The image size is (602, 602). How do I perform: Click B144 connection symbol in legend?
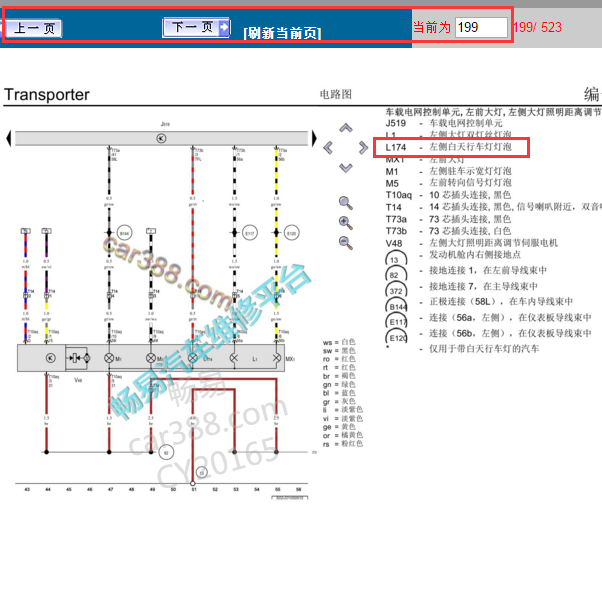pyautogui.click(x=396, y=306)
